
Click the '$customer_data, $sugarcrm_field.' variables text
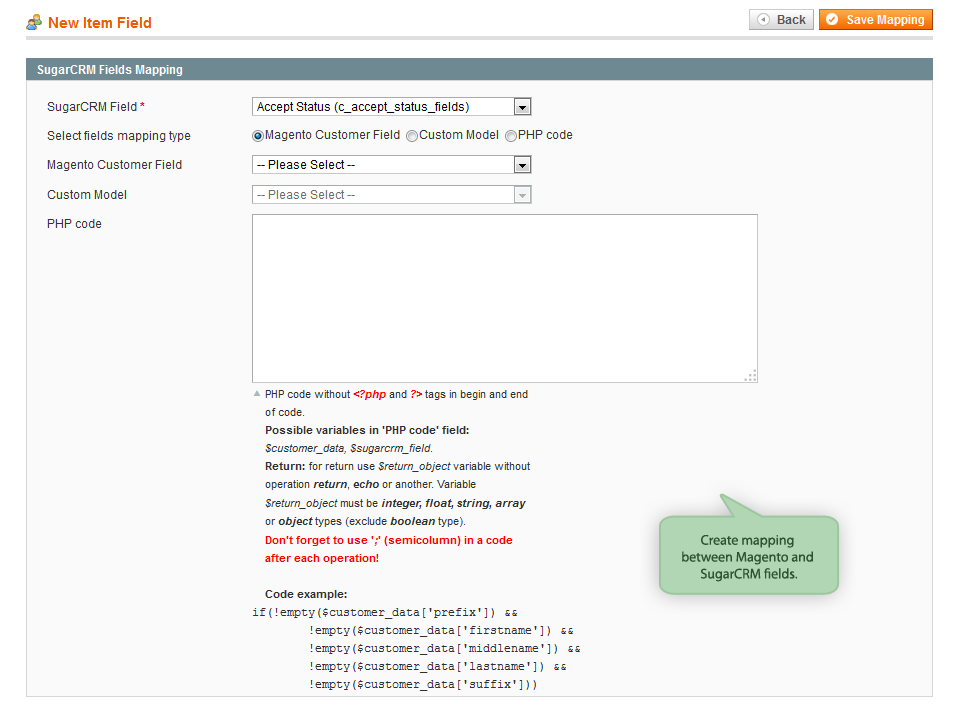coord(349,449)
